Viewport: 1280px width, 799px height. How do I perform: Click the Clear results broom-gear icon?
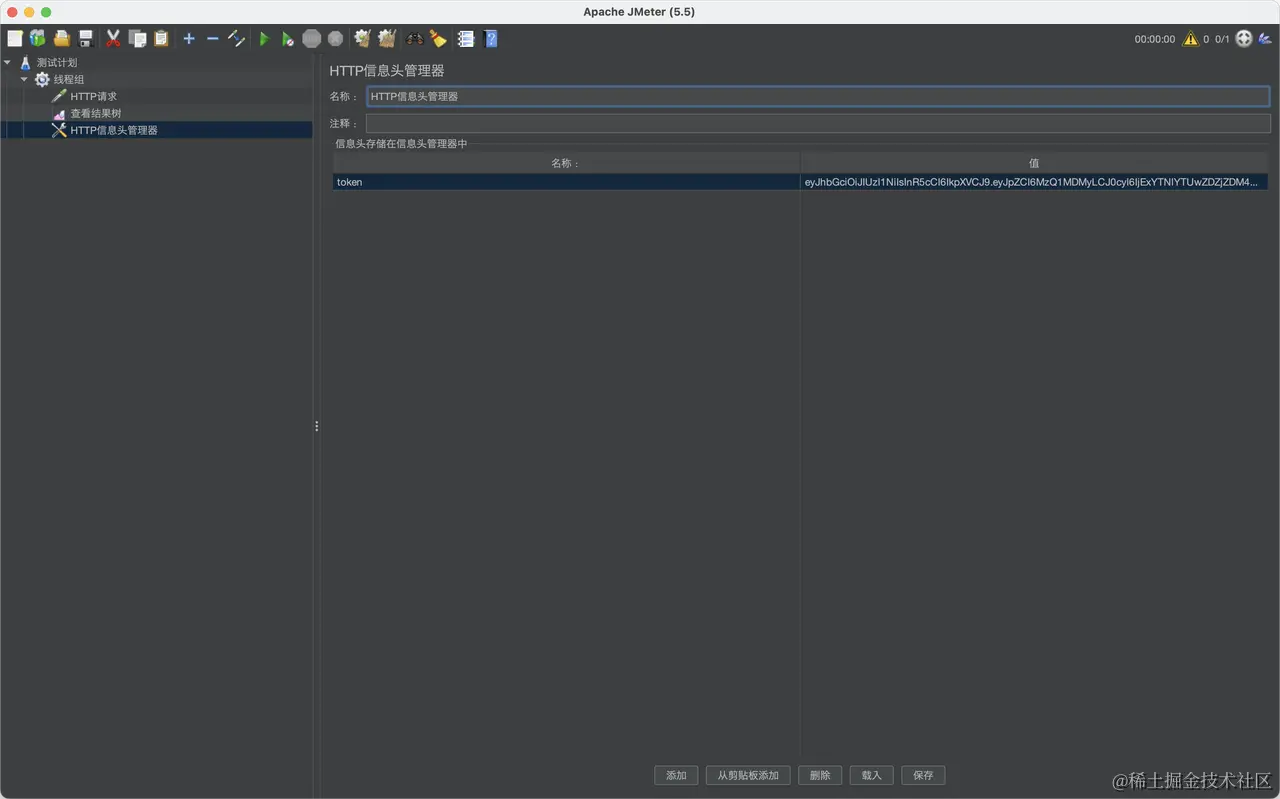tap(362, 39)
